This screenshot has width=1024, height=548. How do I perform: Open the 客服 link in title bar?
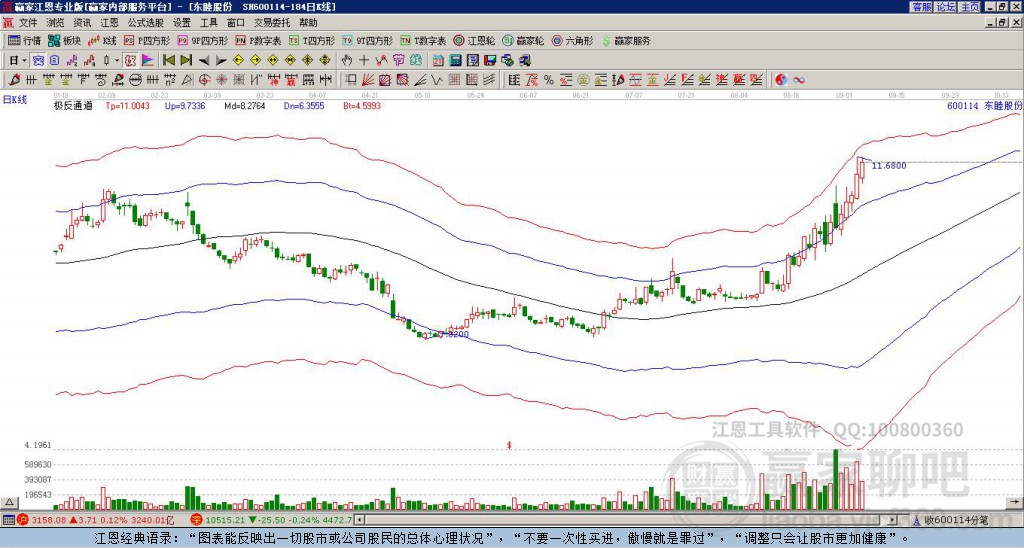click(x=921, y=7)
